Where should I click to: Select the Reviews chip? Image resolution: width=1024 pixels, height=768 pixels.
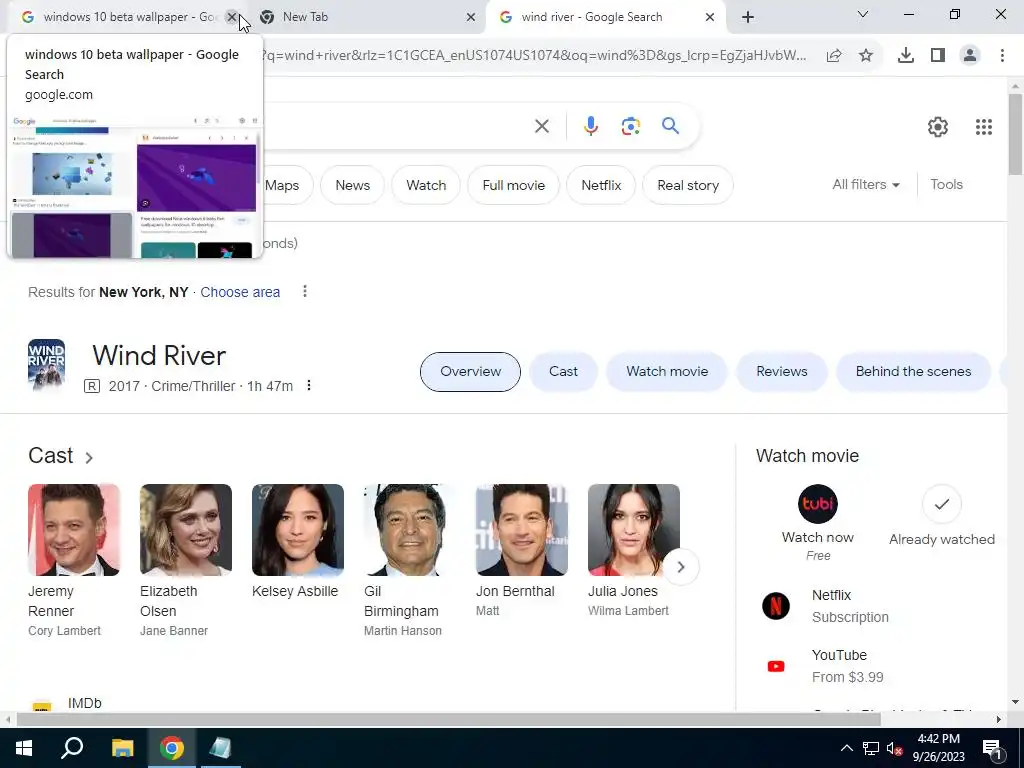[782, 372]
